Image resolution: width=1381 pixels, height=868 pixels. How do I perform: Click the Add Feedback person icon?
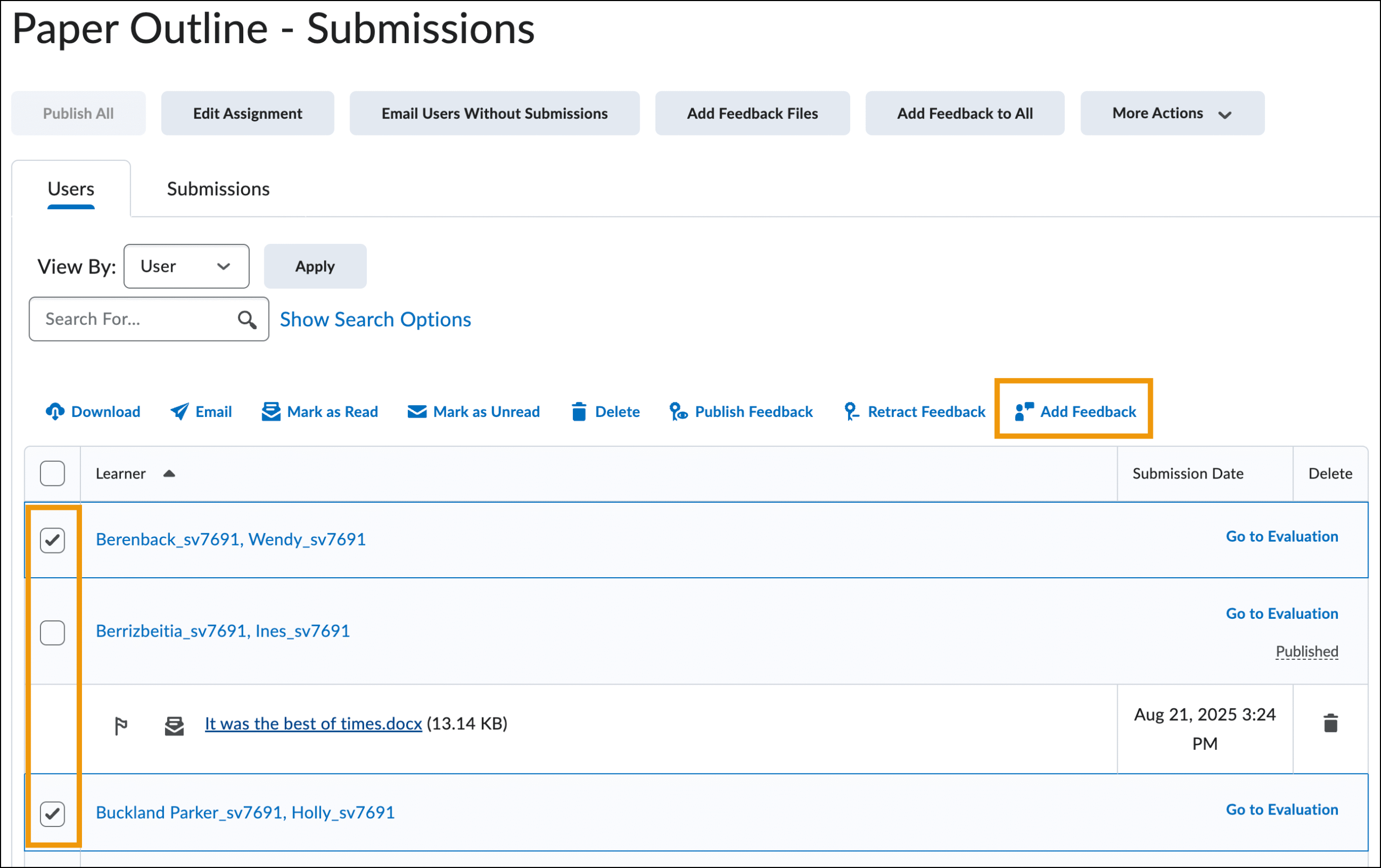(x=1024, y=411)
